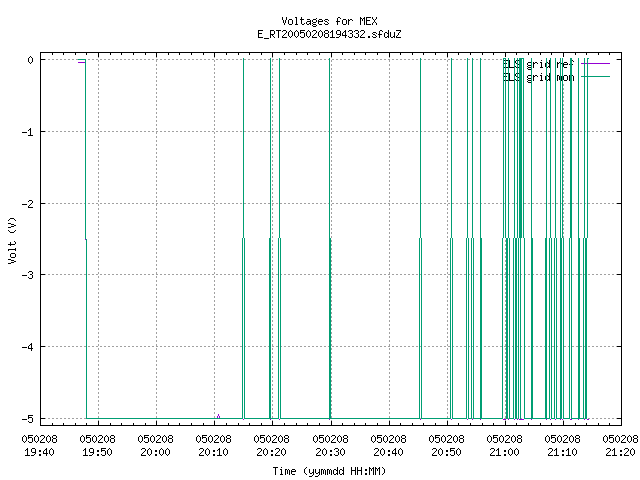Select the file name E_RT20050208194332.sfduZ

click(x=329, y=34)
